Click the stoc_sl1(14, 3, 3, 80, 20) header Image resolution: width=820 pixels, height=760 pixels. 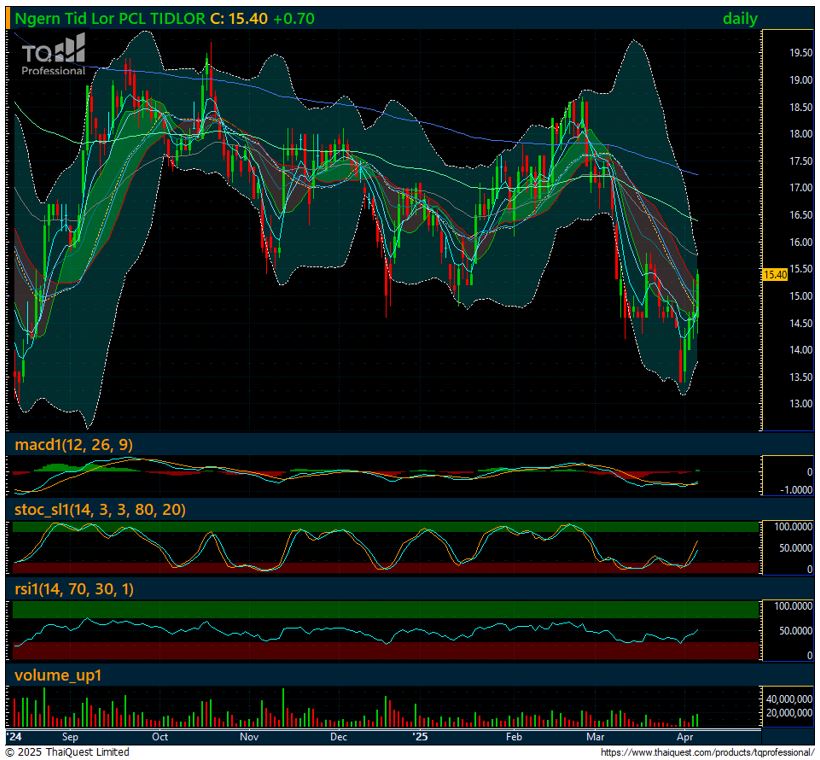pyautogui.click(x=100, y=509)
